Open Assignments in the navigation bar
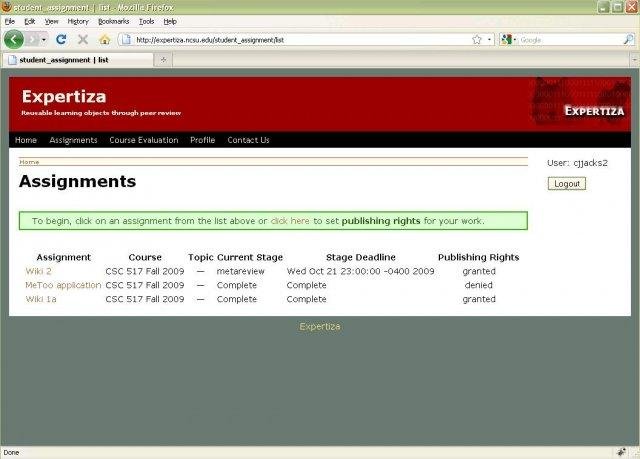This screenshot has height=459, width=640. (73, 140)
